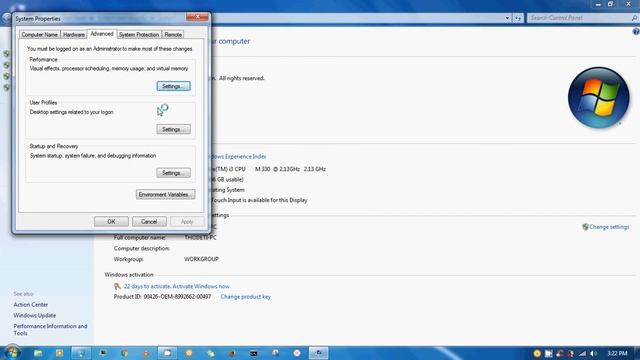Select the Advanced tab
Viewport: 640px width, 360px height.
102,34
